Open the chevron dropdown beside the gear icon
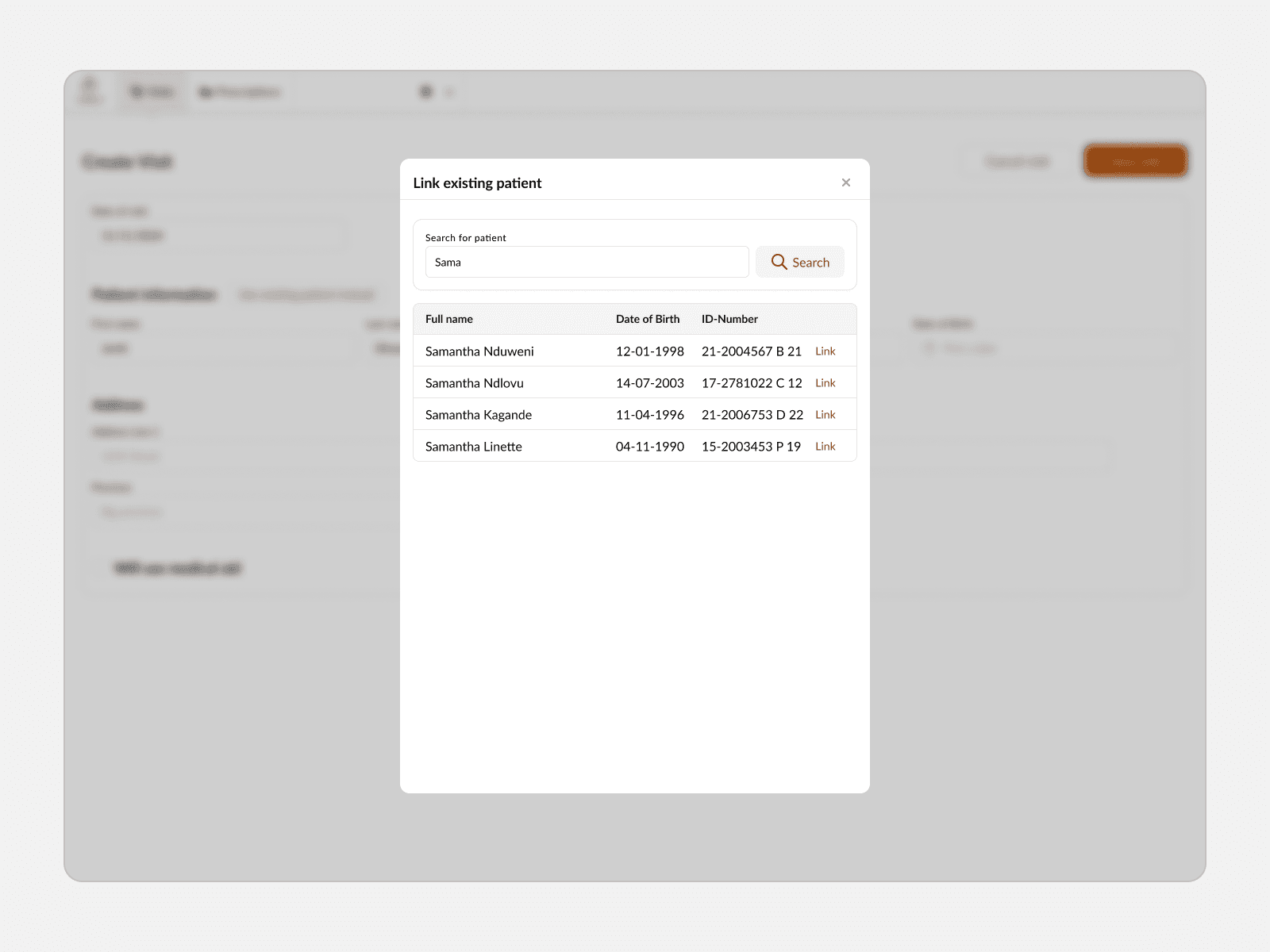The height and width of the screenshot is (952, 1270). click(448, 91)
